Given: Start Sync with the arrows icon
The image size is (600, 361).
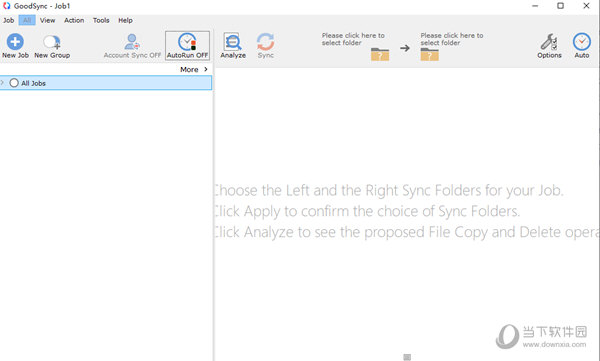Looking at the screenshot, I should [x=266, y=42].
